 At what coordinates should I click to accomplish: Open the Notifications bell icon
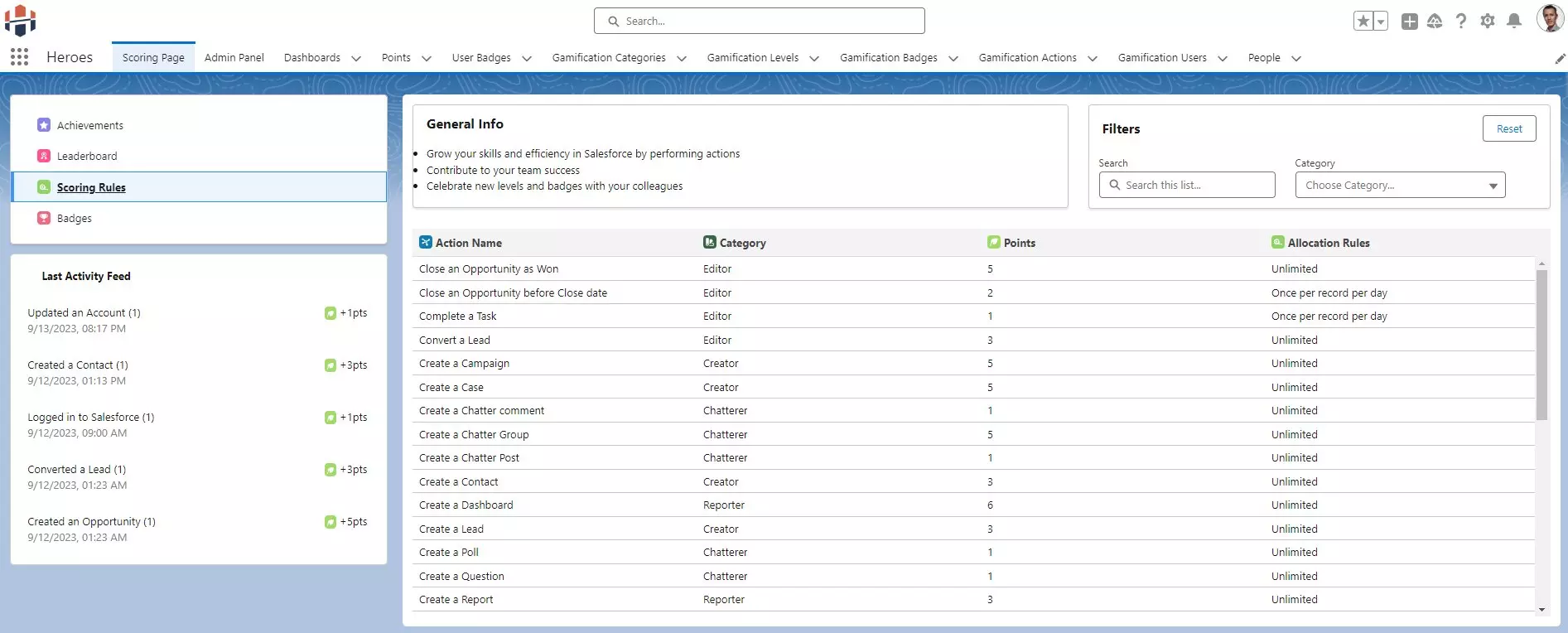coord(1514,22)
